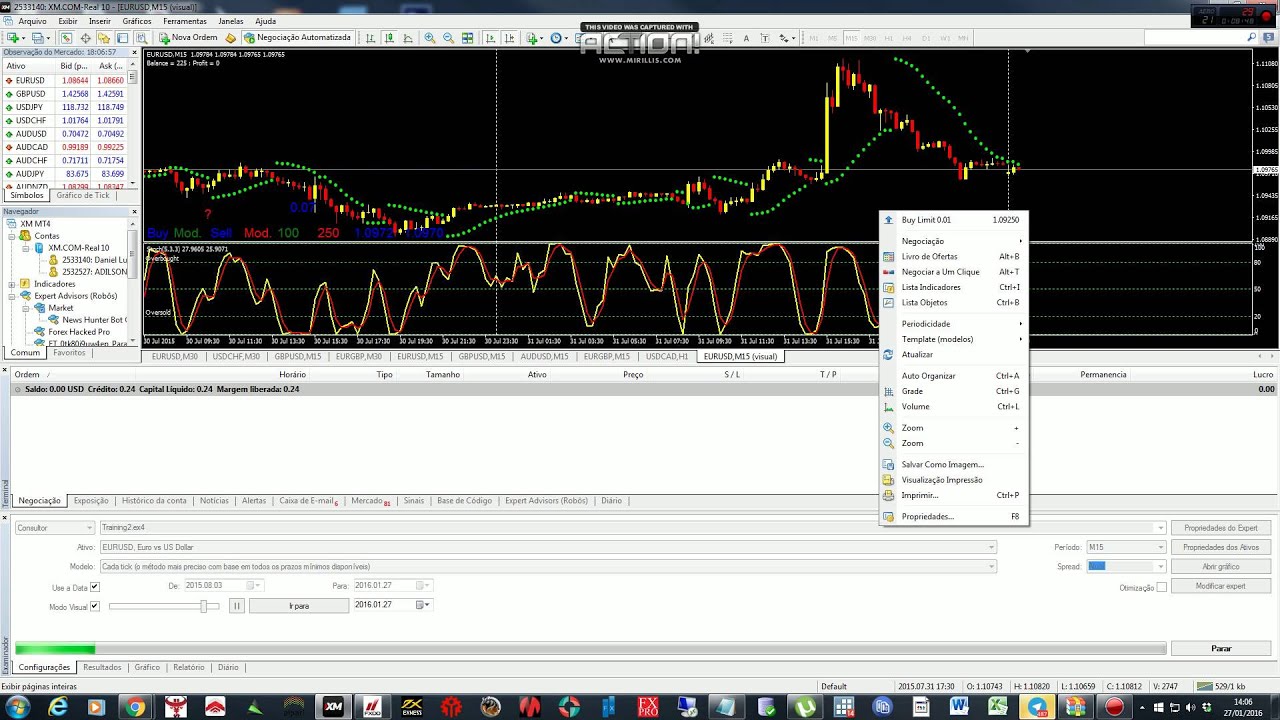The width and height of the screenshot is (1280, 720).
Task: Switch to the Resultados tester tab
Action: 102,667
